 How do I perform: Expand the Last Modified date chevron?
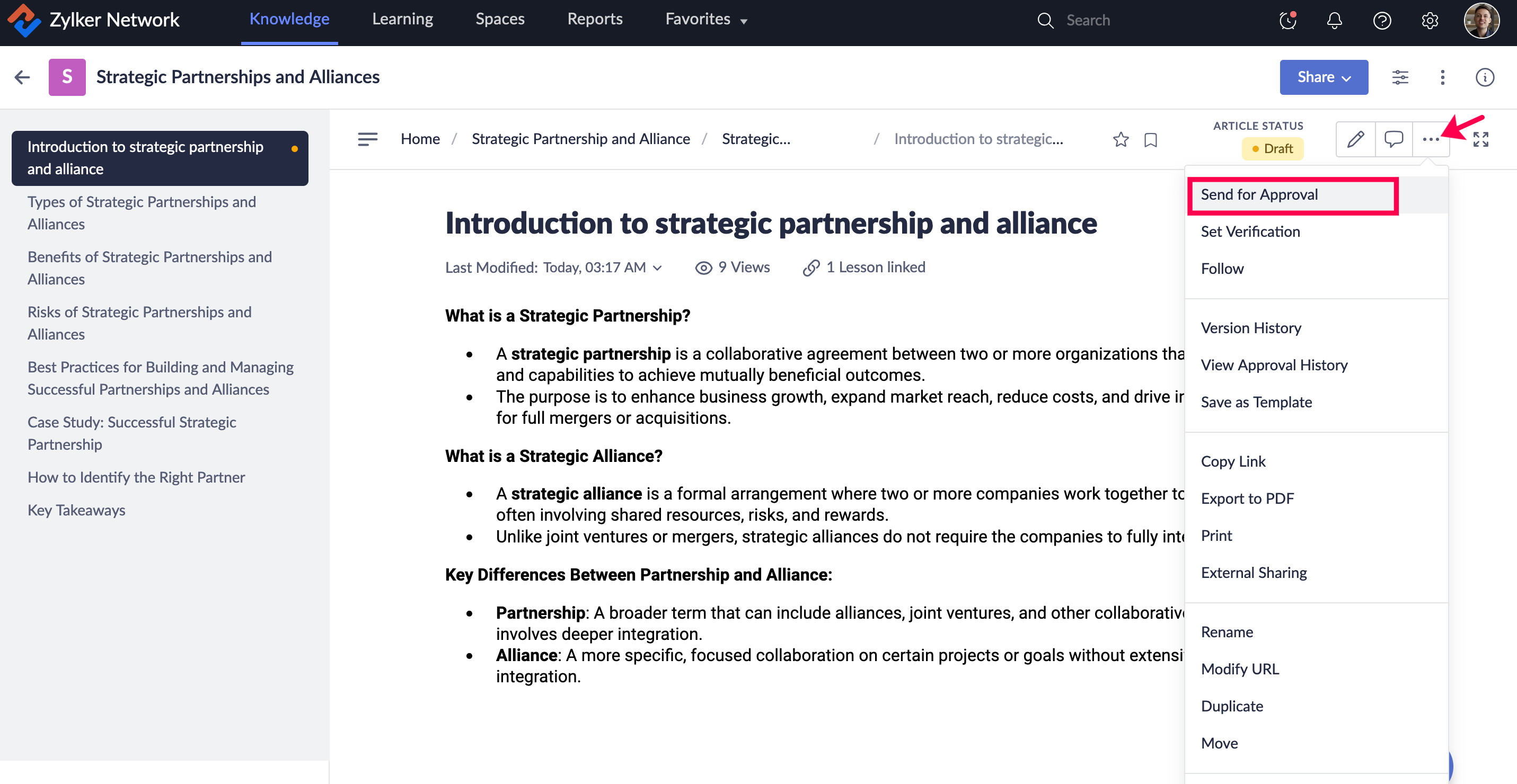click(658, 268)
